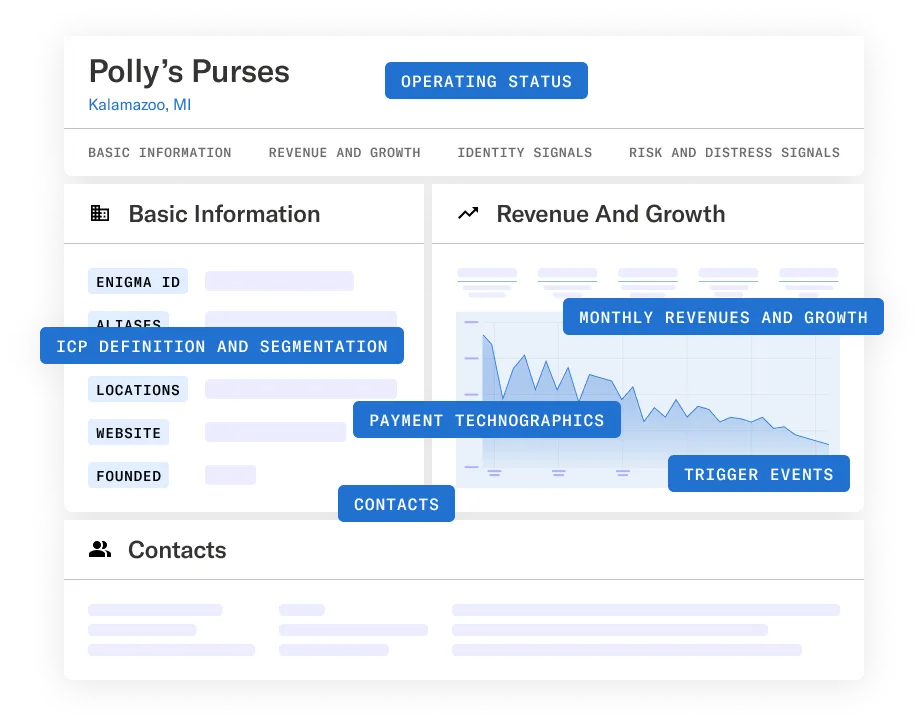Click the blue Contacts tag

click(x=396, y=504)
